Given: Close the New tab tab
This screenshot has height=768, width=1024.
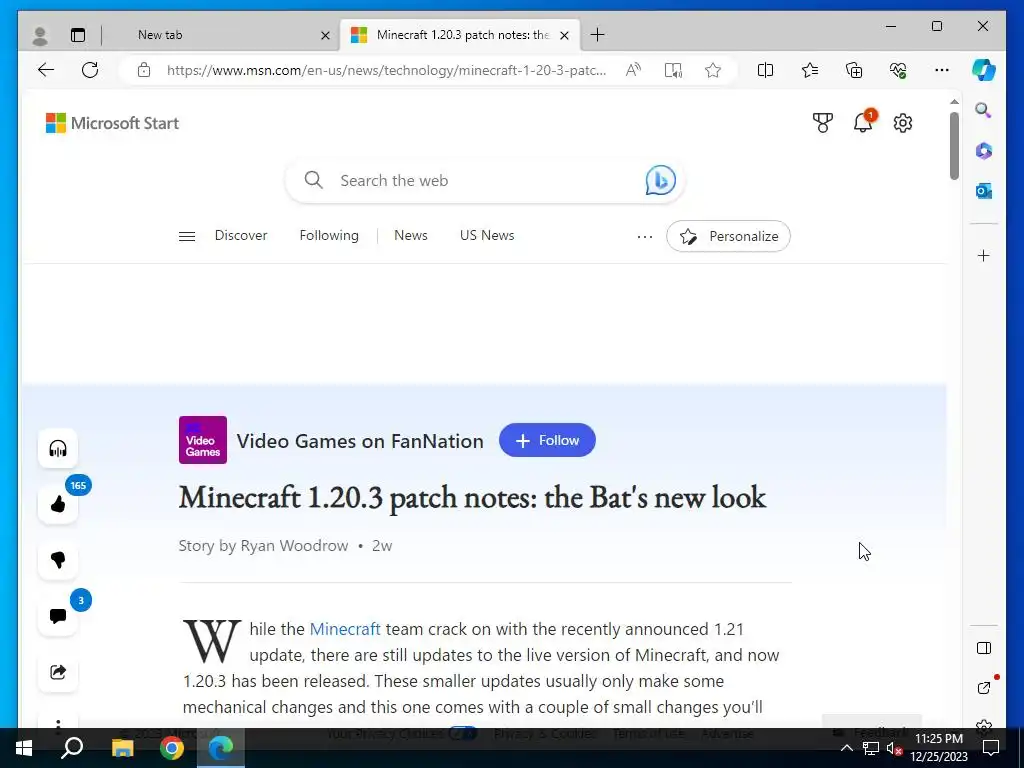Looking at the screenshot, I should click(x=325, y=35).
